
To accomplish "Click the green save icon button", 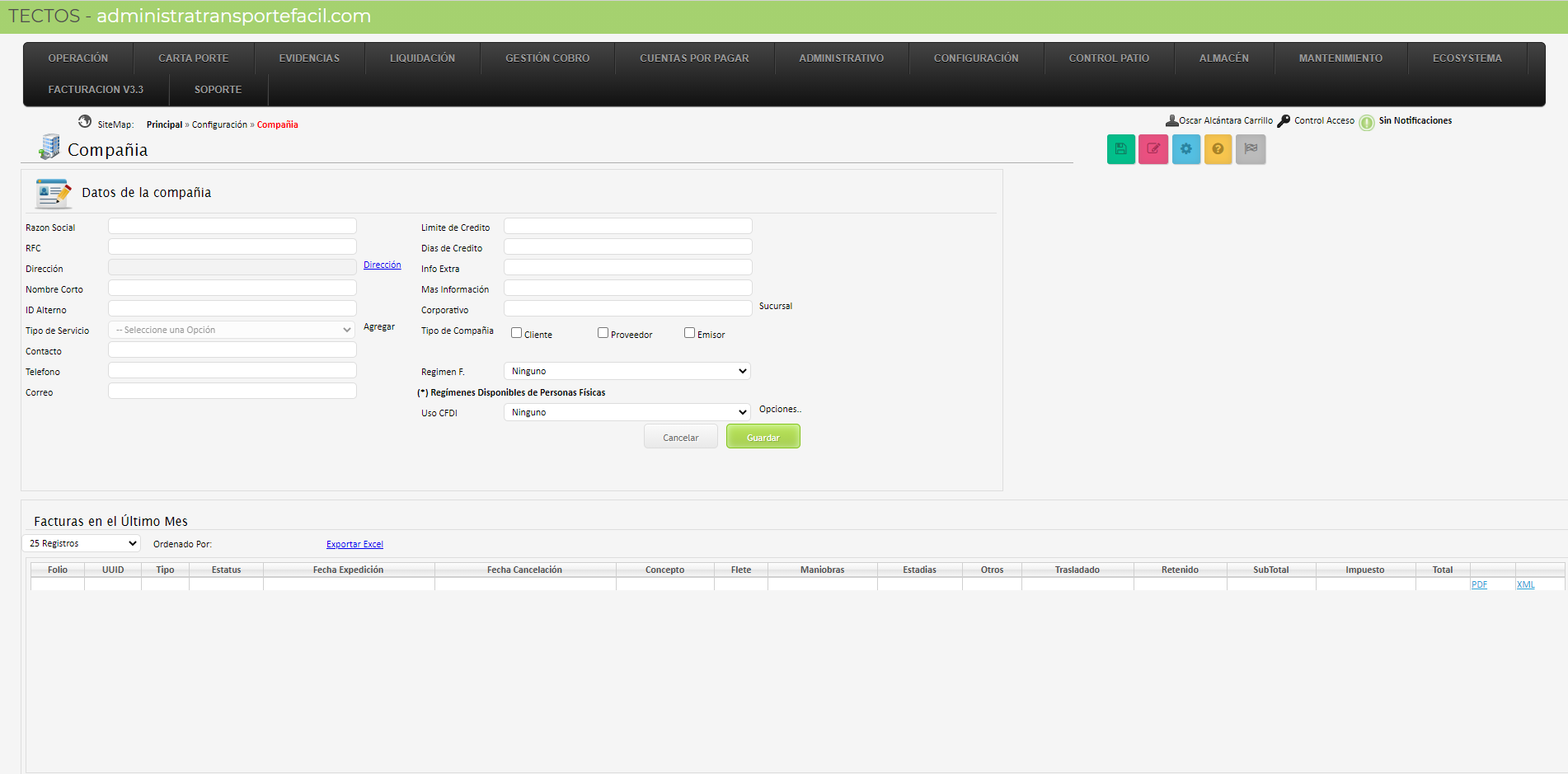I will pyautogui.click(x=1120, y=149).
